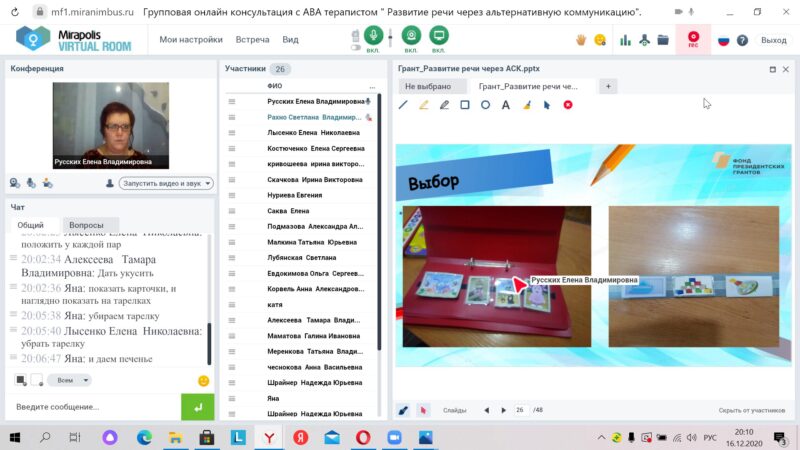Click the person silhouette icon in Конференция
800x450 pixels.
coord(110,183)
